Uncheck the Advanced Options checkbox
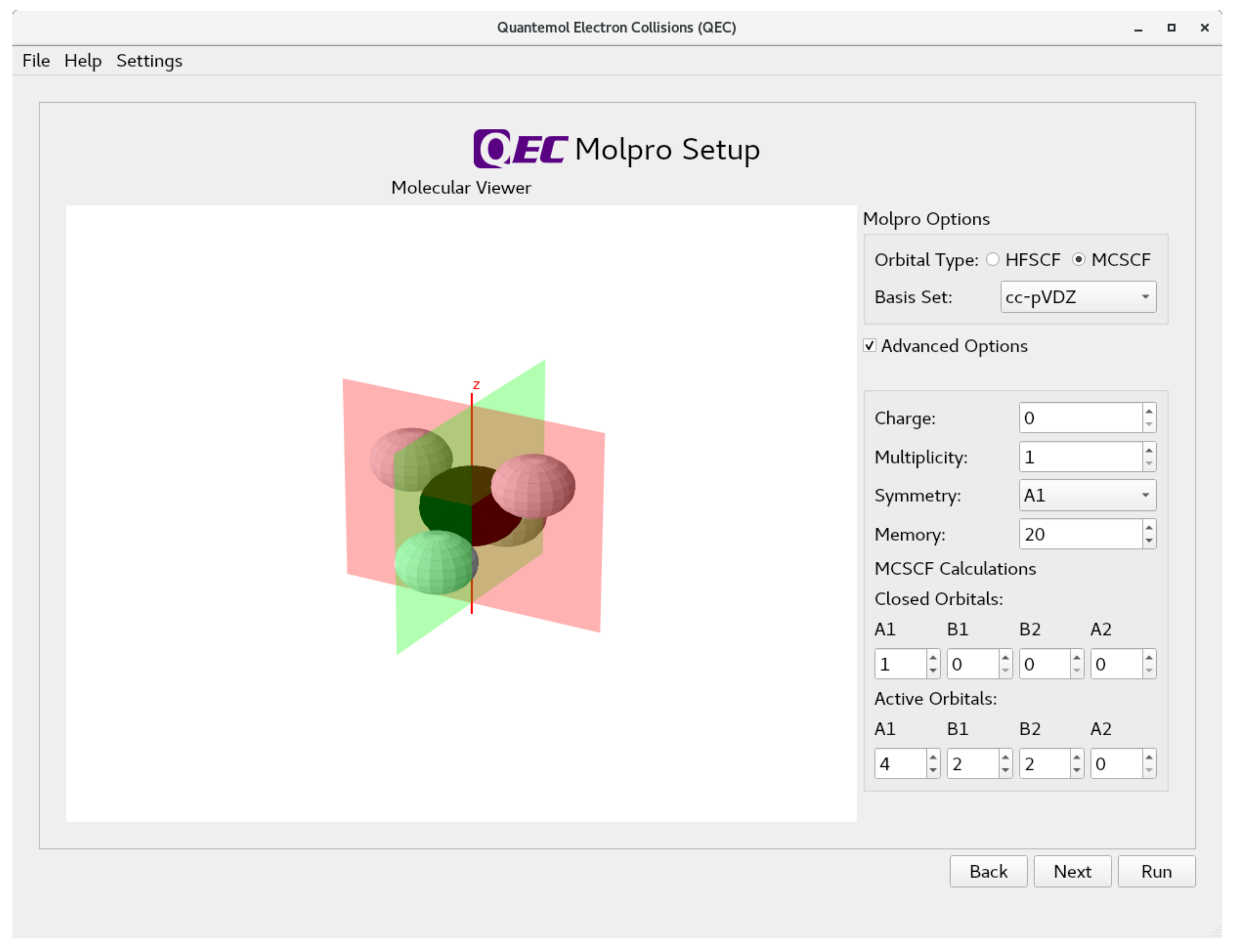This screenshot has height=952, width=1233. 869,346
